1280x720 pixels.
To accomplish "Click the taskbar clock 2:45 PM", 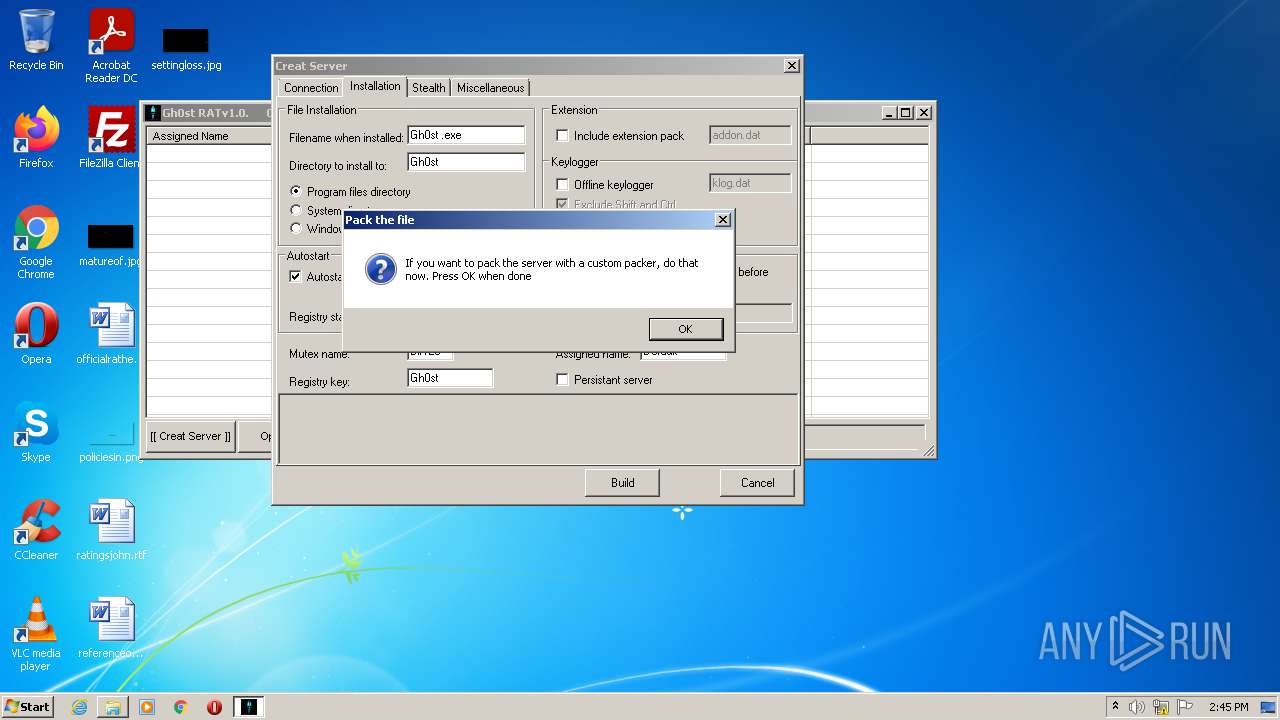I will (1228, 707).
